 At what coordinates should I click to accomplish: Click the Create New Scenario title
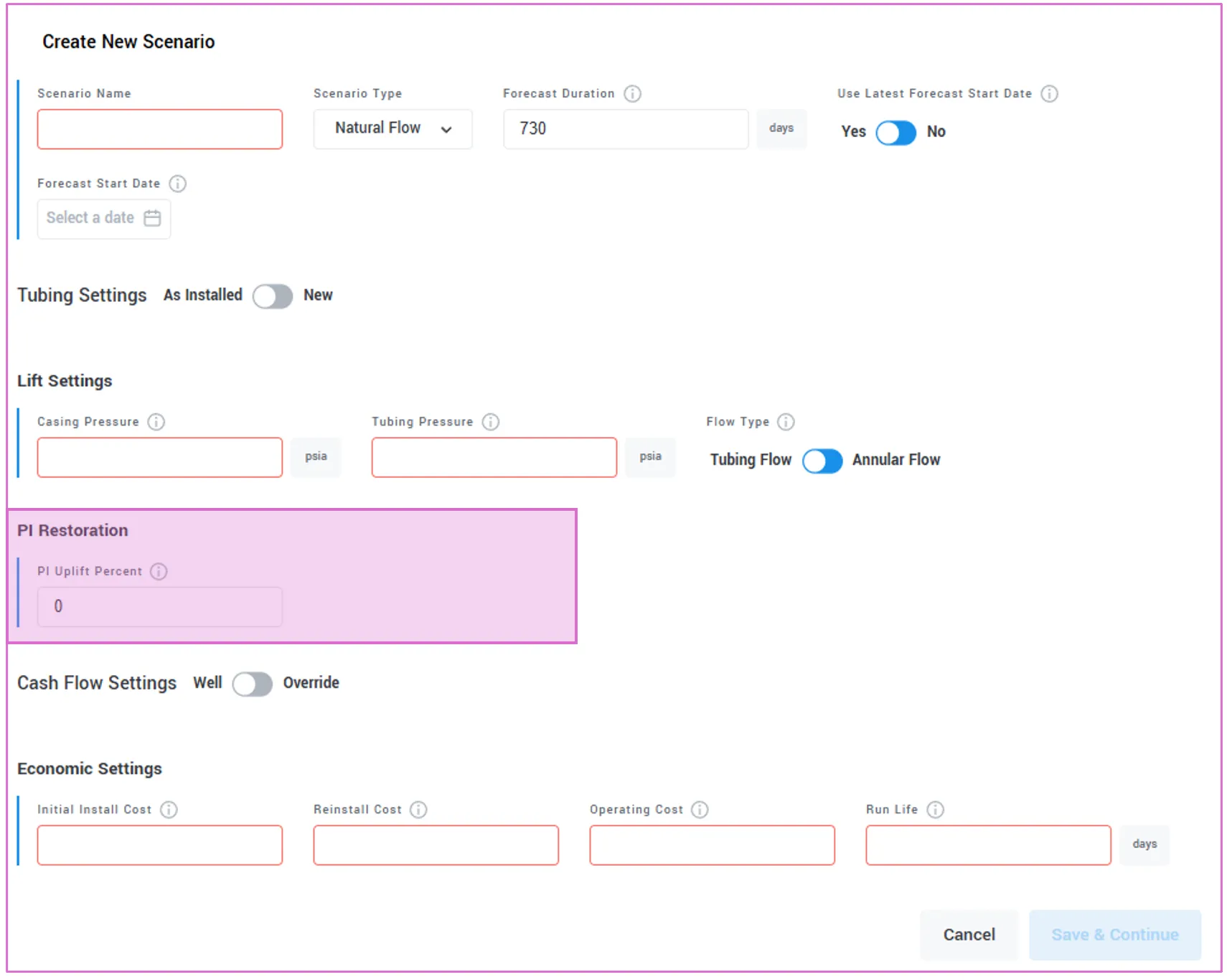click(128, 42)
